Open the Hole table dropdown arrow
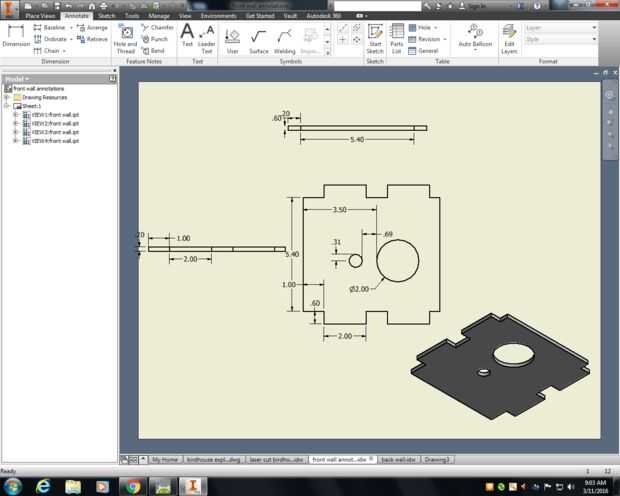This screenshot has height=496, width=620. [436, 28]
